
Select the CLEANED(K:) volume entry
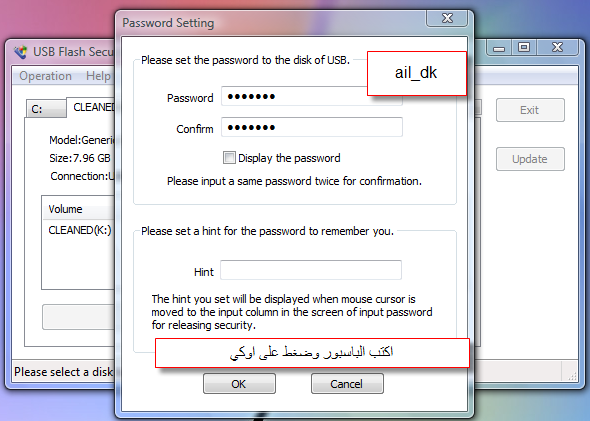tap(80, 230)
